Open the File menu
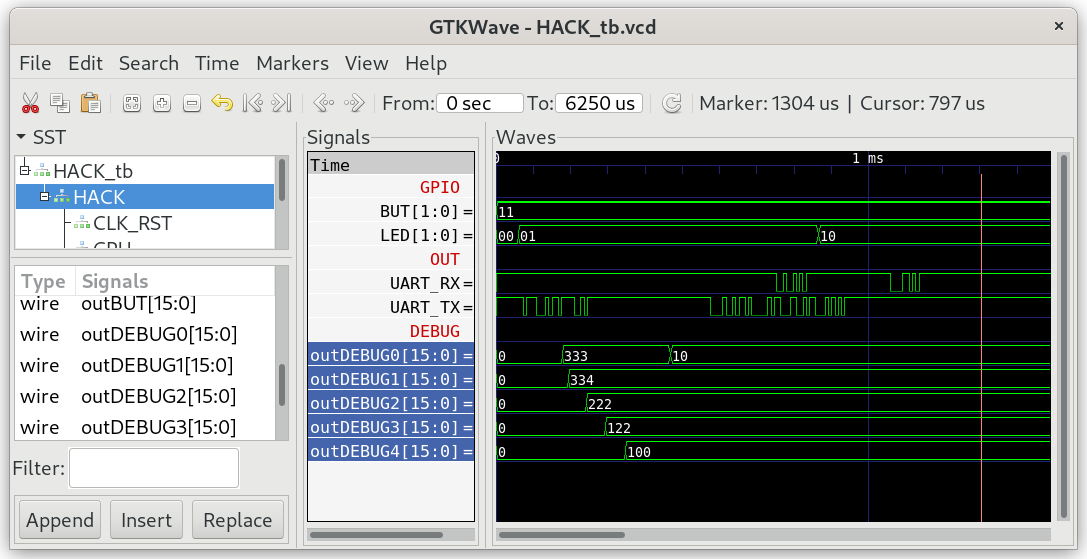This screenshot has width=1087, height=559. click(35, 63)
